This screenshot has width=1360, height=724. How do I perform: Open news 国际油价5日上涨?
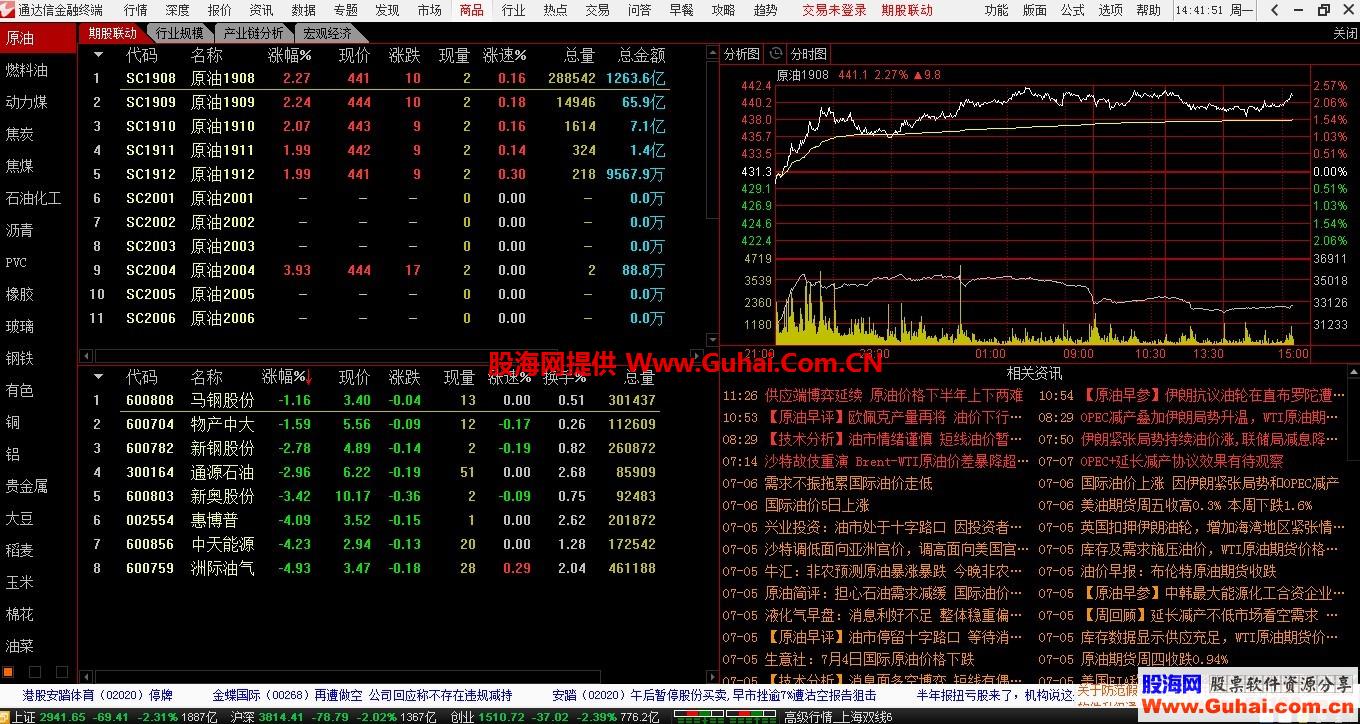tap(817, 505)
